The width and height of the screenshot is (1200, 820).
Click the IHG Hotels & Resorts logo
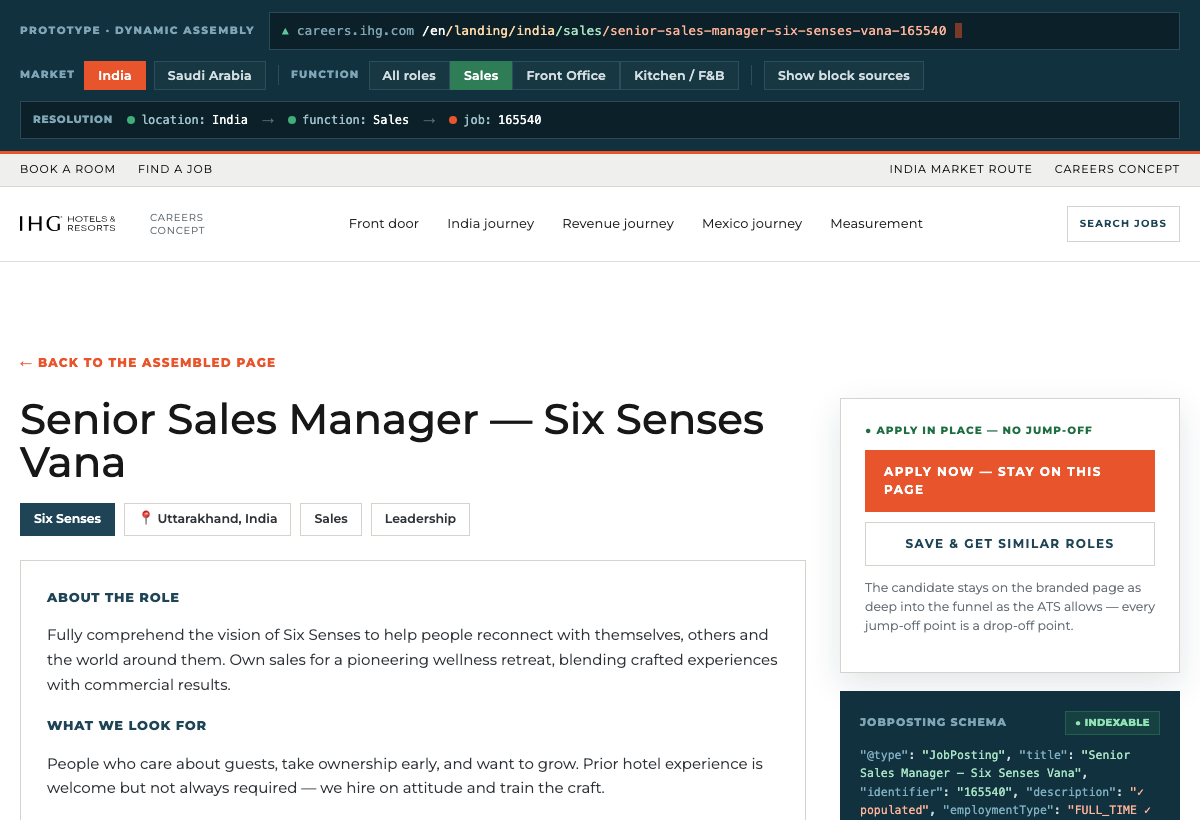tap(68, 224)
